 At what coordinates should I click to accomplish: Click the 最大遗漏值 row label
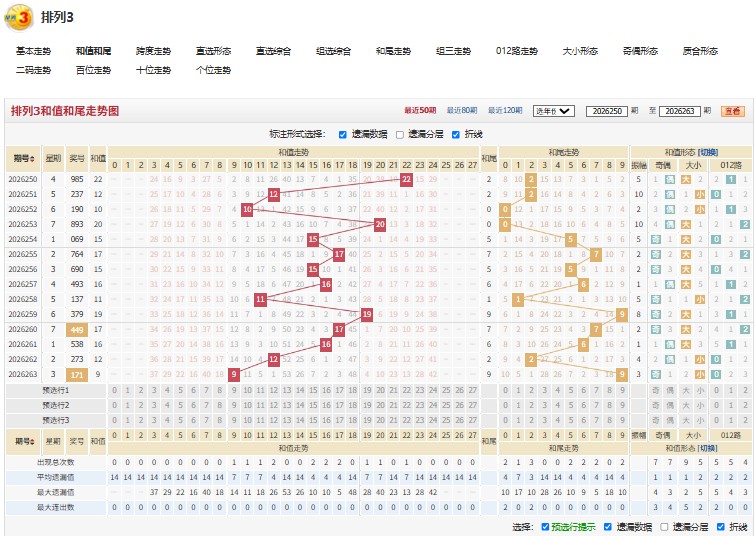(x=56, y=492)
